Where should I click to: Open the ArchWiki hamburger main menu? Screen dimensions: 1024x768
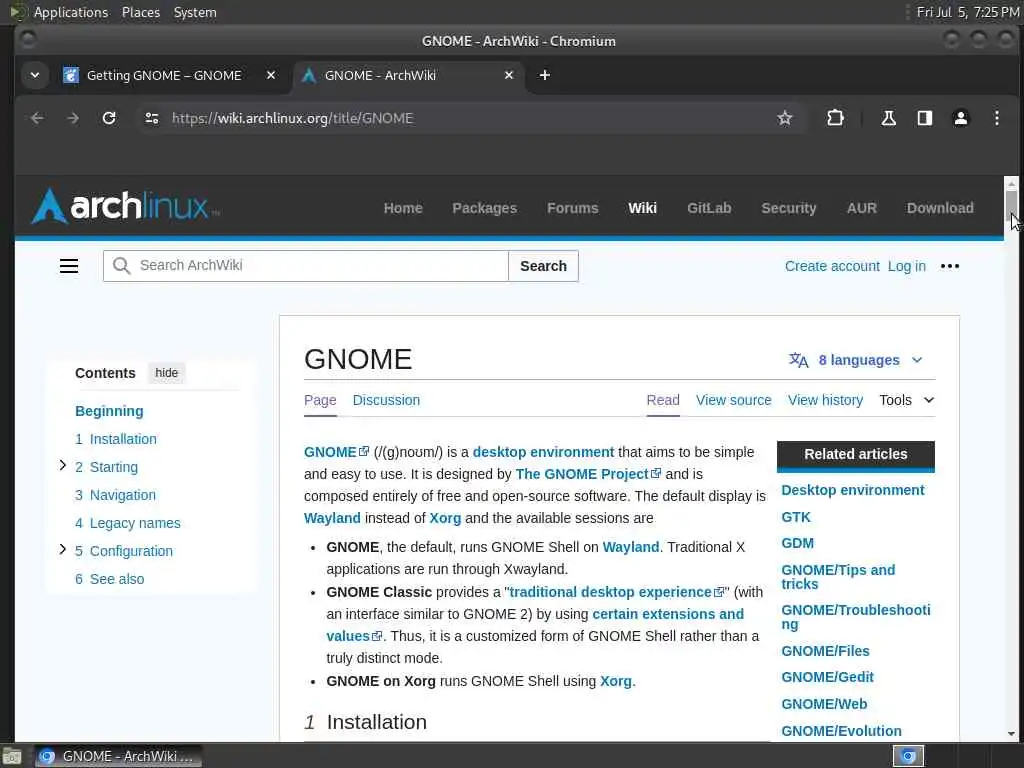(x=69, y=266)
